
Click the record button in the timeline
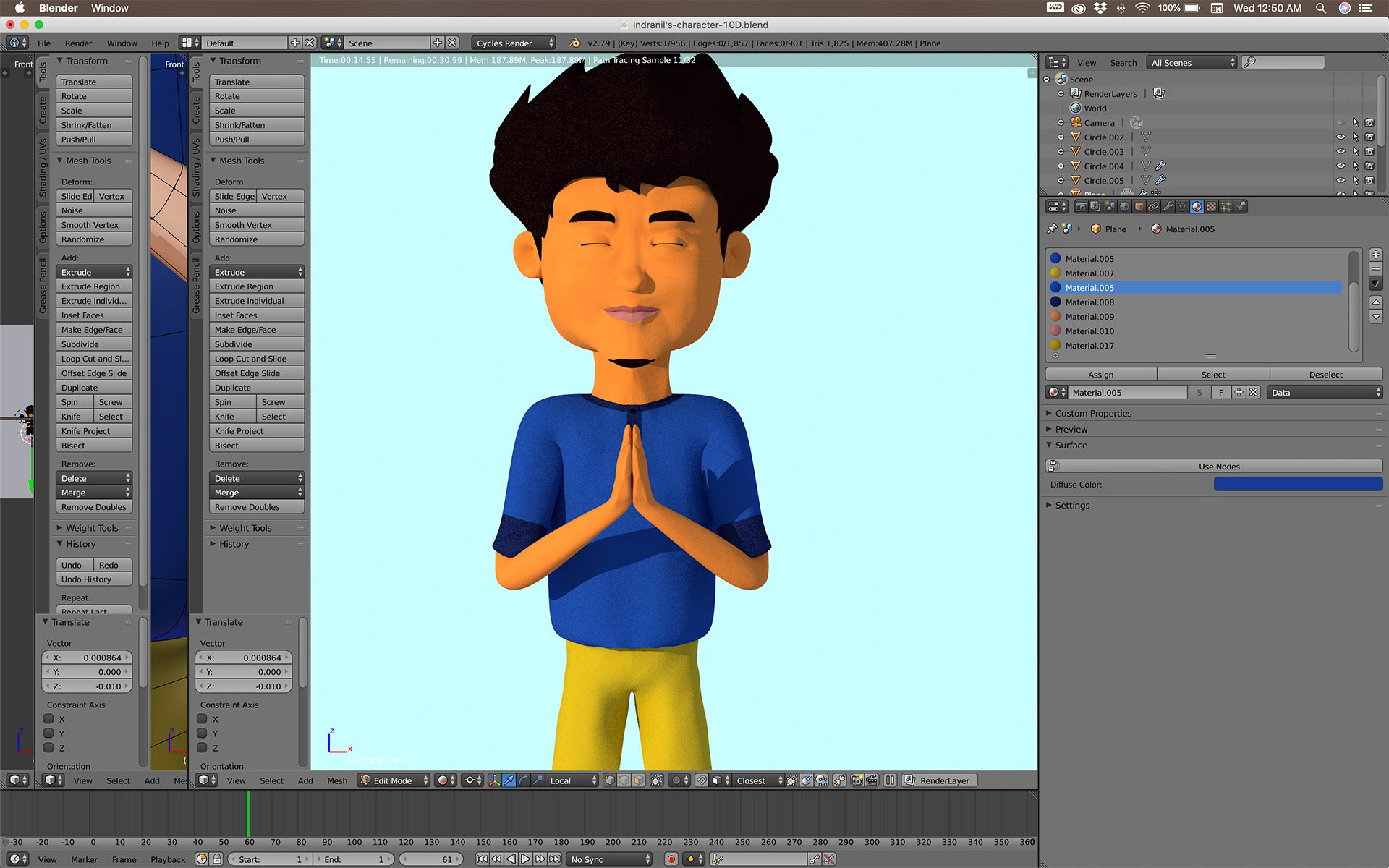(x=671, y=859)
